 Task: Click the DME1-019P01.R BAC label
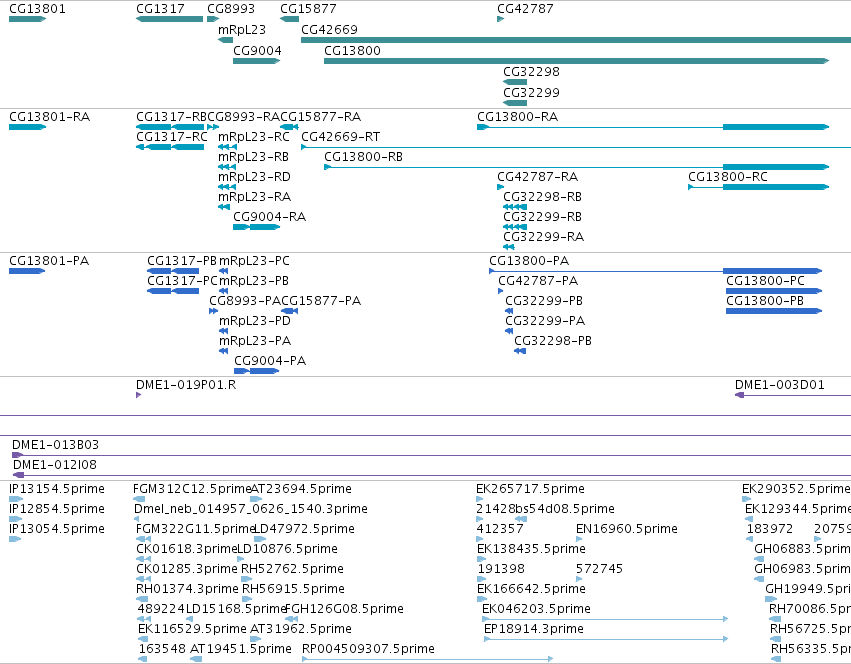click(x=186, y=385)
